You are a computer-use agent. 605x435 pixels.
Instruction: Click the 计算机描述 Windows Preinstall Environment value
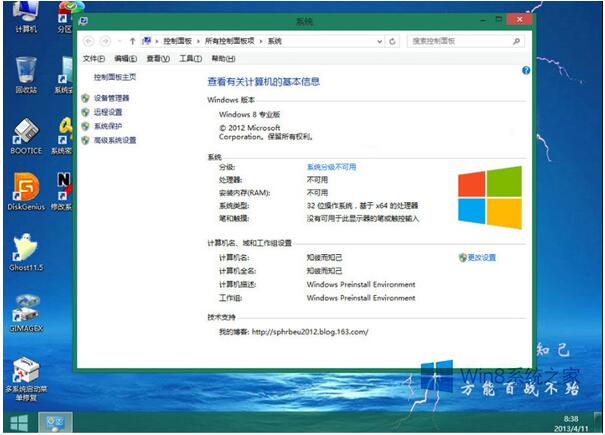tap(361, 284)
